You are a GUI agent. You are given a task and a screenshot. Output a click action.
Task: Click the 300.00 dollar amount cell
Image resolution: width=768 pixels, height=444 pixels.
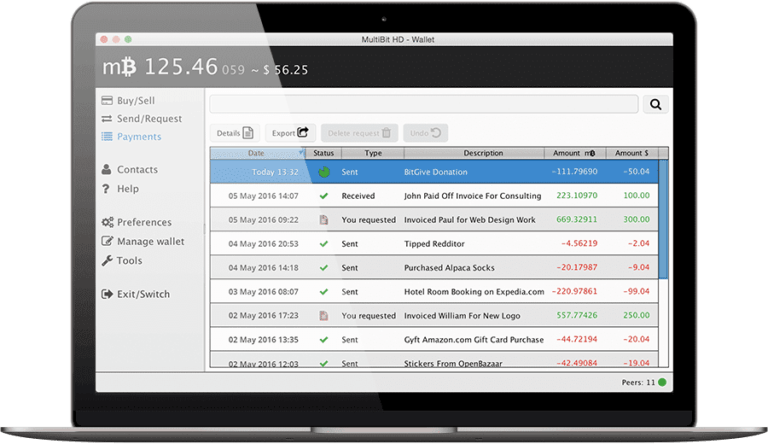coord(636,220)
